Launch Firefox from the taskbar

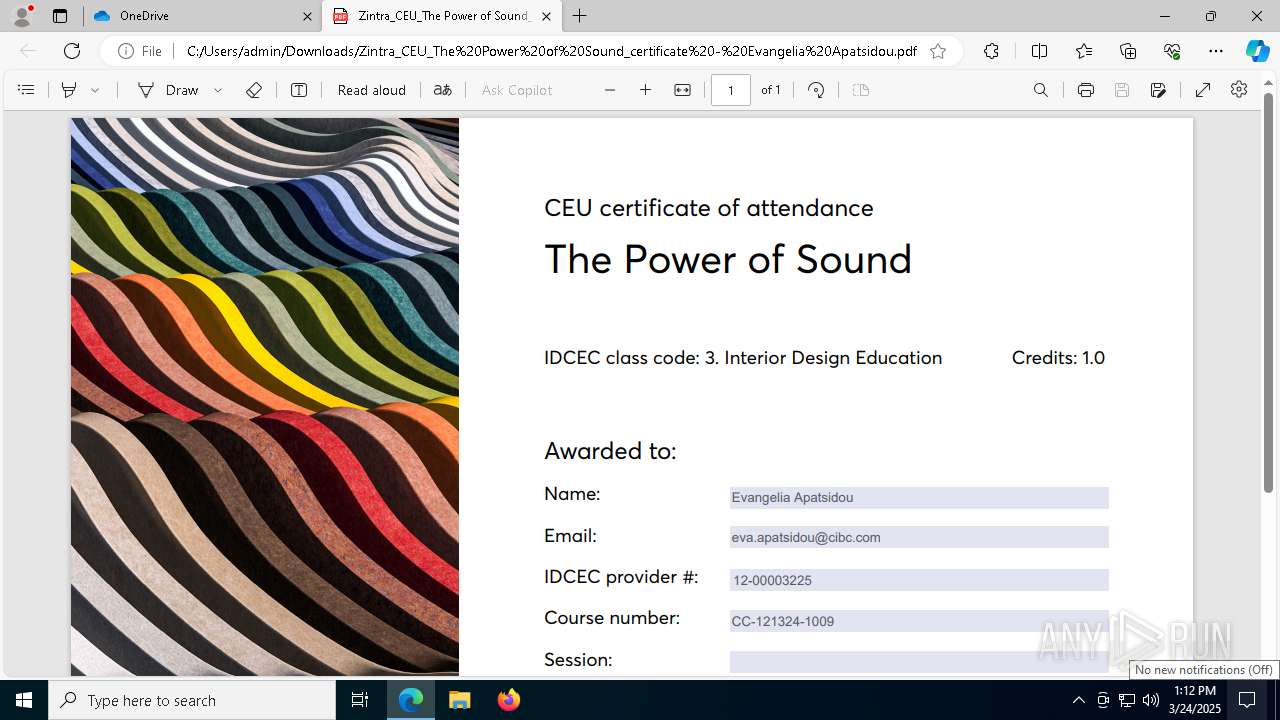tap(509, 700)
